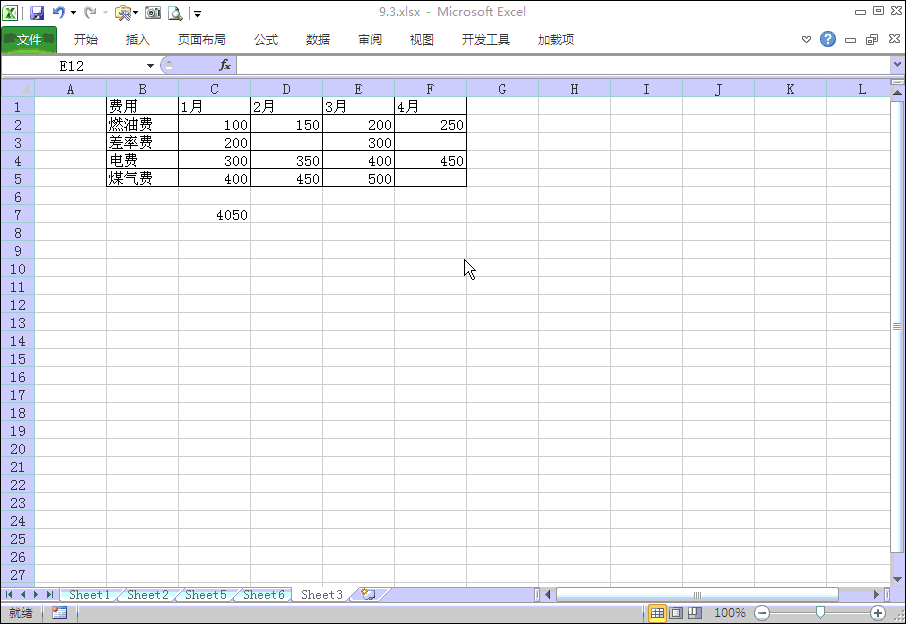Click the Insert Function fx button

tap(225, 65)
